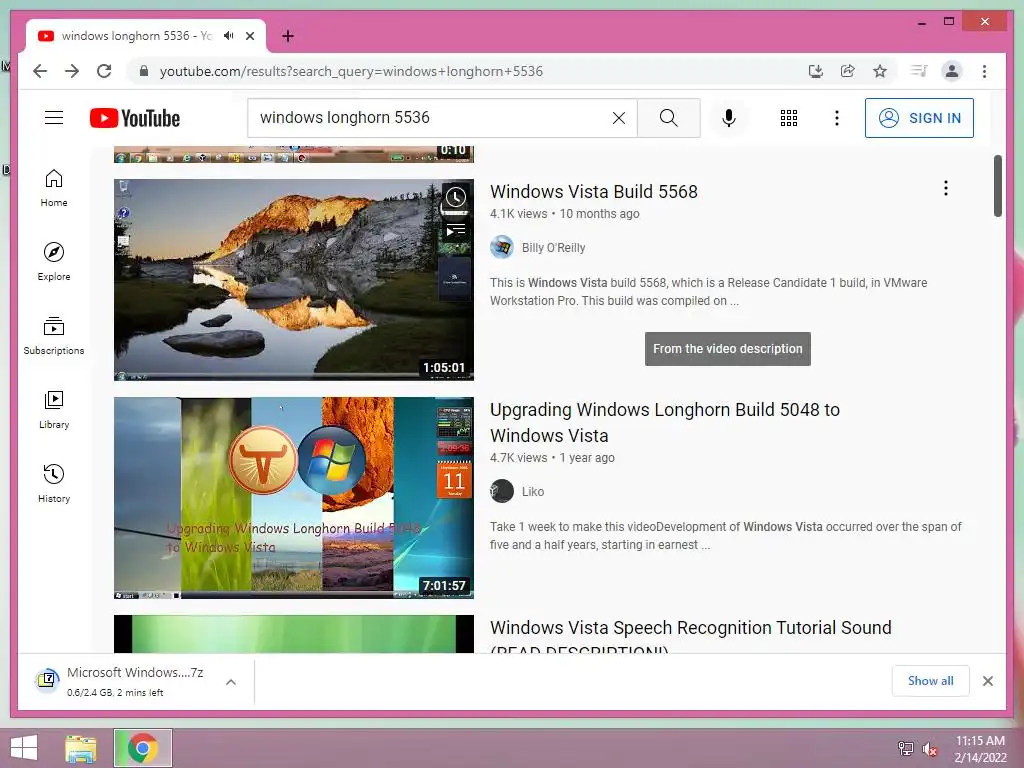The image size is (1024, 768).
Task: Open the Liko channel avatar
Action: [x=502, y=491]
